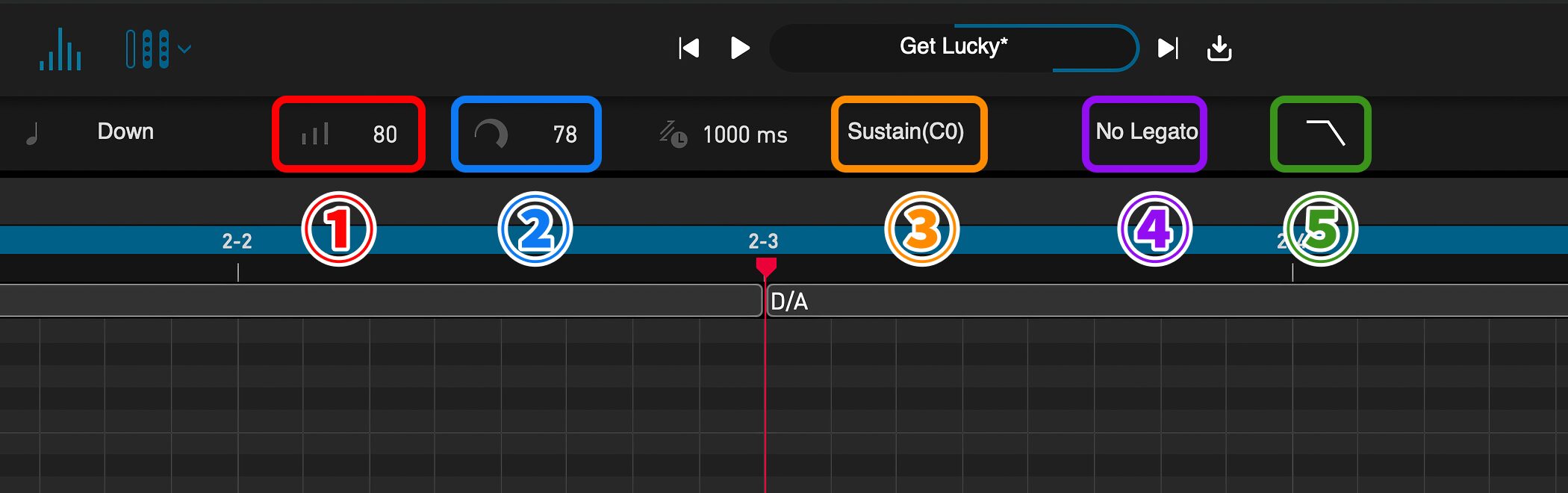Open the guitar pickup selector icon
Viewport: 1568px width, 493px height.
coord(147,49)
